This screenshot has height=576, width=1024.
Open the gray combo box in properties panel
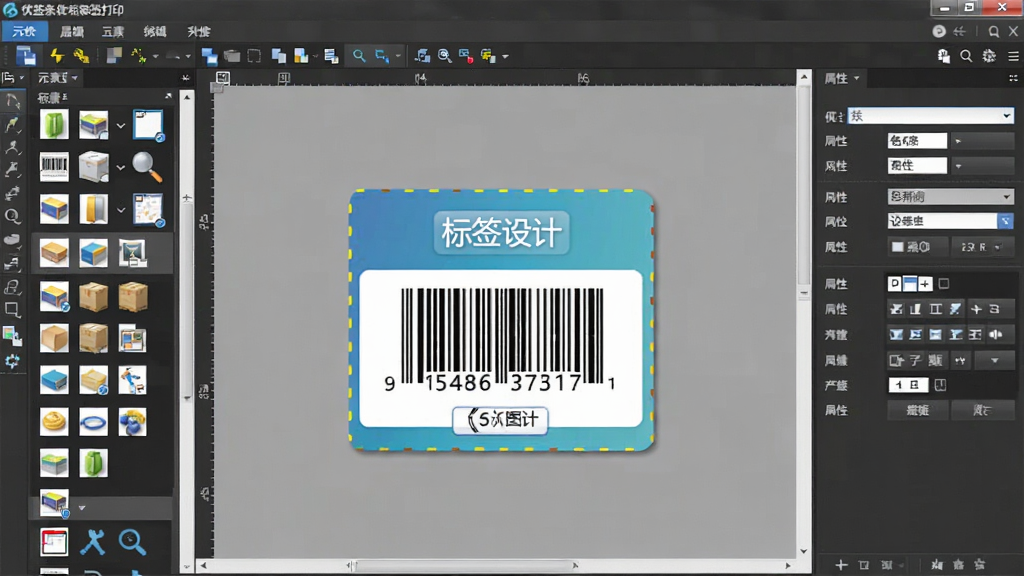(950, 197)
